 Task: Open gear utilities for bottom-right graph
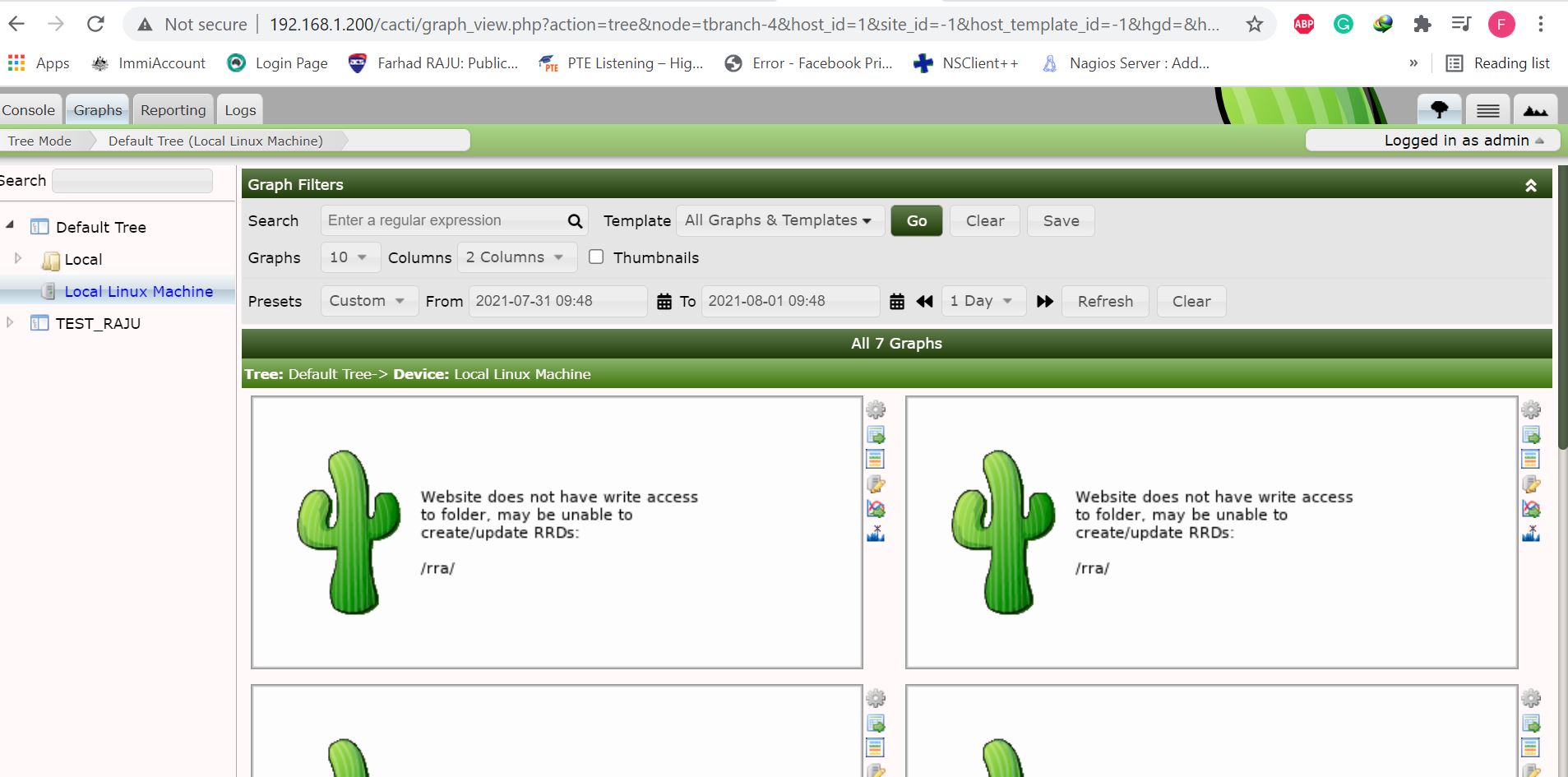tap(1531, 698)
